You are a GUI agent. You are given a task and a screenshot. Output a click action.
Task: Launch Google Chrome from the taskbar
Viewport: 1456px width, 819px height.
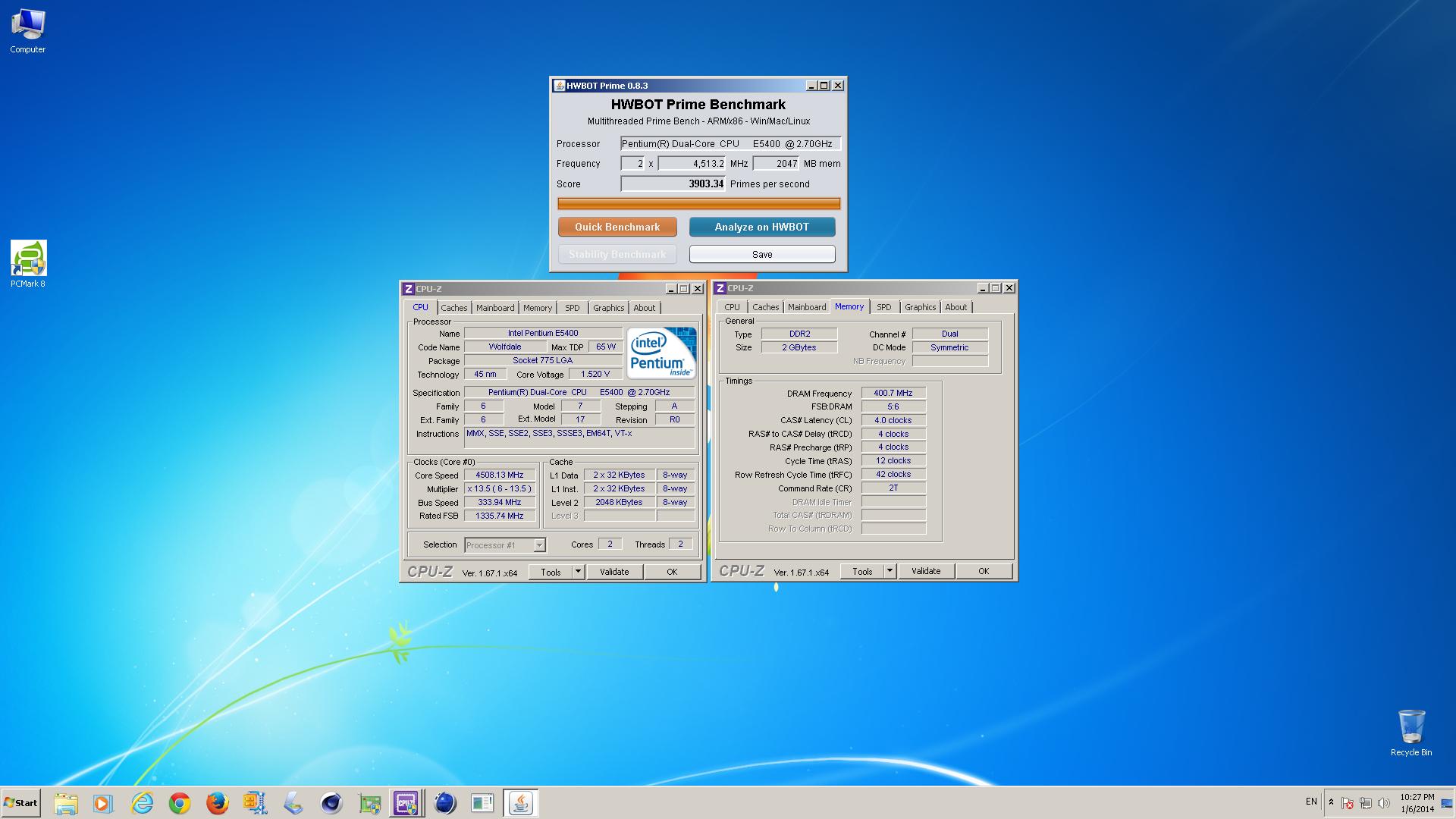(x=180, y=803)
